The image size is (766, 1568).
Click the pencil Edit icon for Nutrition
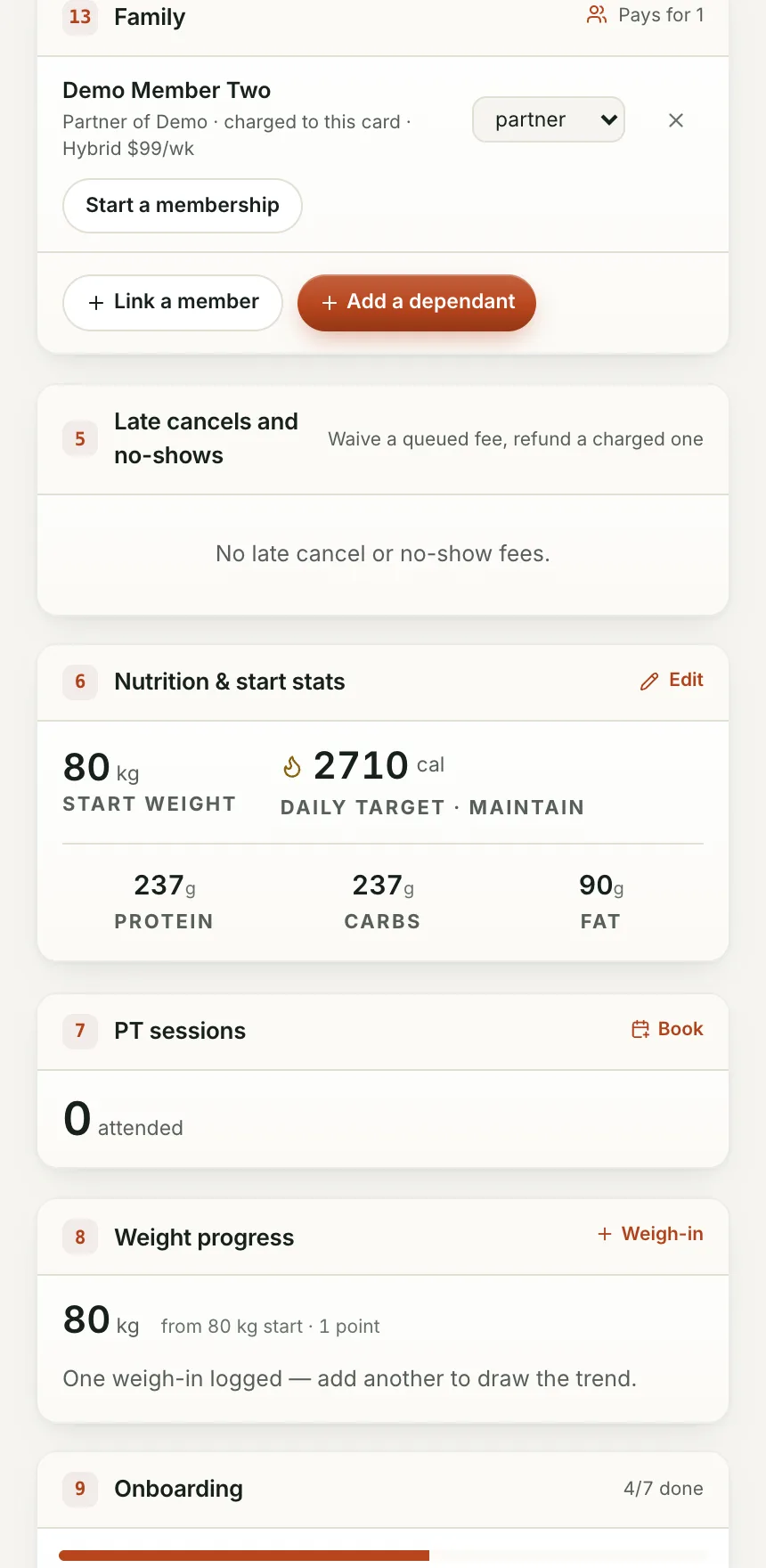pyautogui.click(x=649, y=681)
